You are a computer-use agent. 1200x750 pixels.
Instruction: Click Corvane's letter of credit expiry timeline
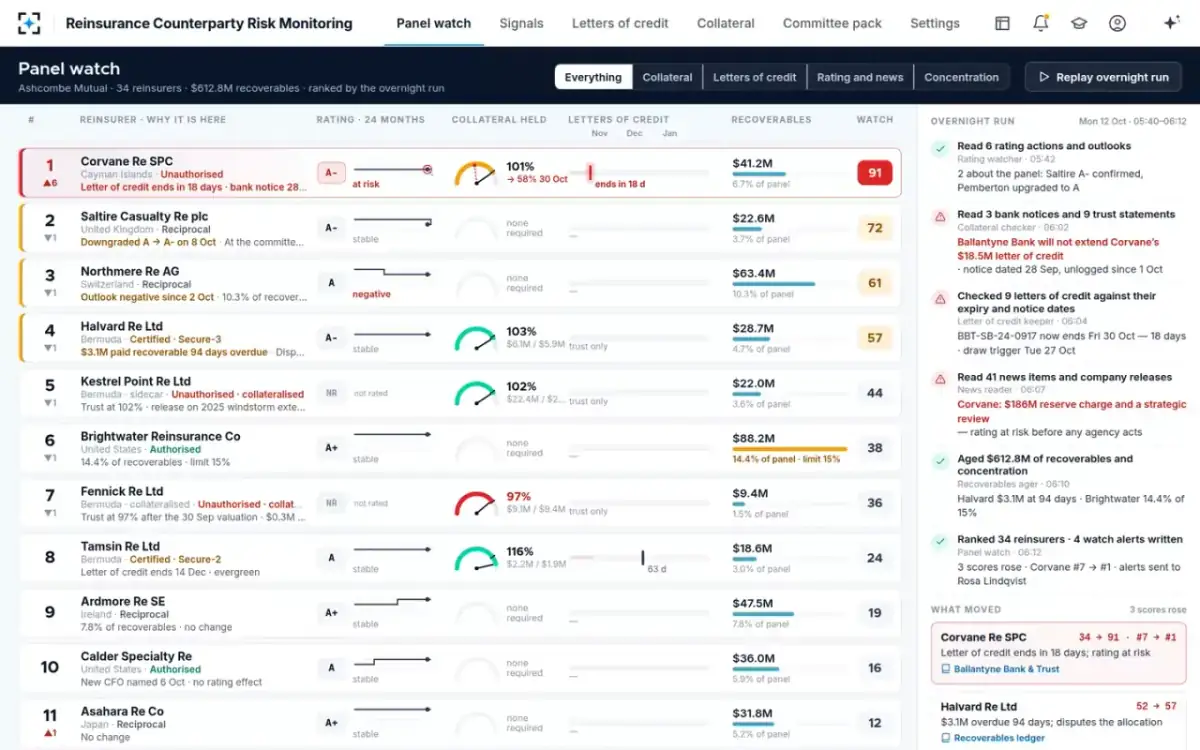(x=638, y=173)
